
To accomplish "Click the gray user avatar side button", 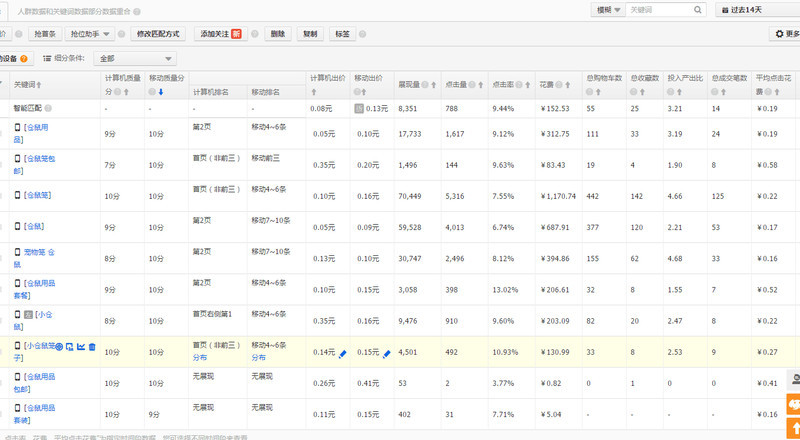I will (x=793, y=379).
